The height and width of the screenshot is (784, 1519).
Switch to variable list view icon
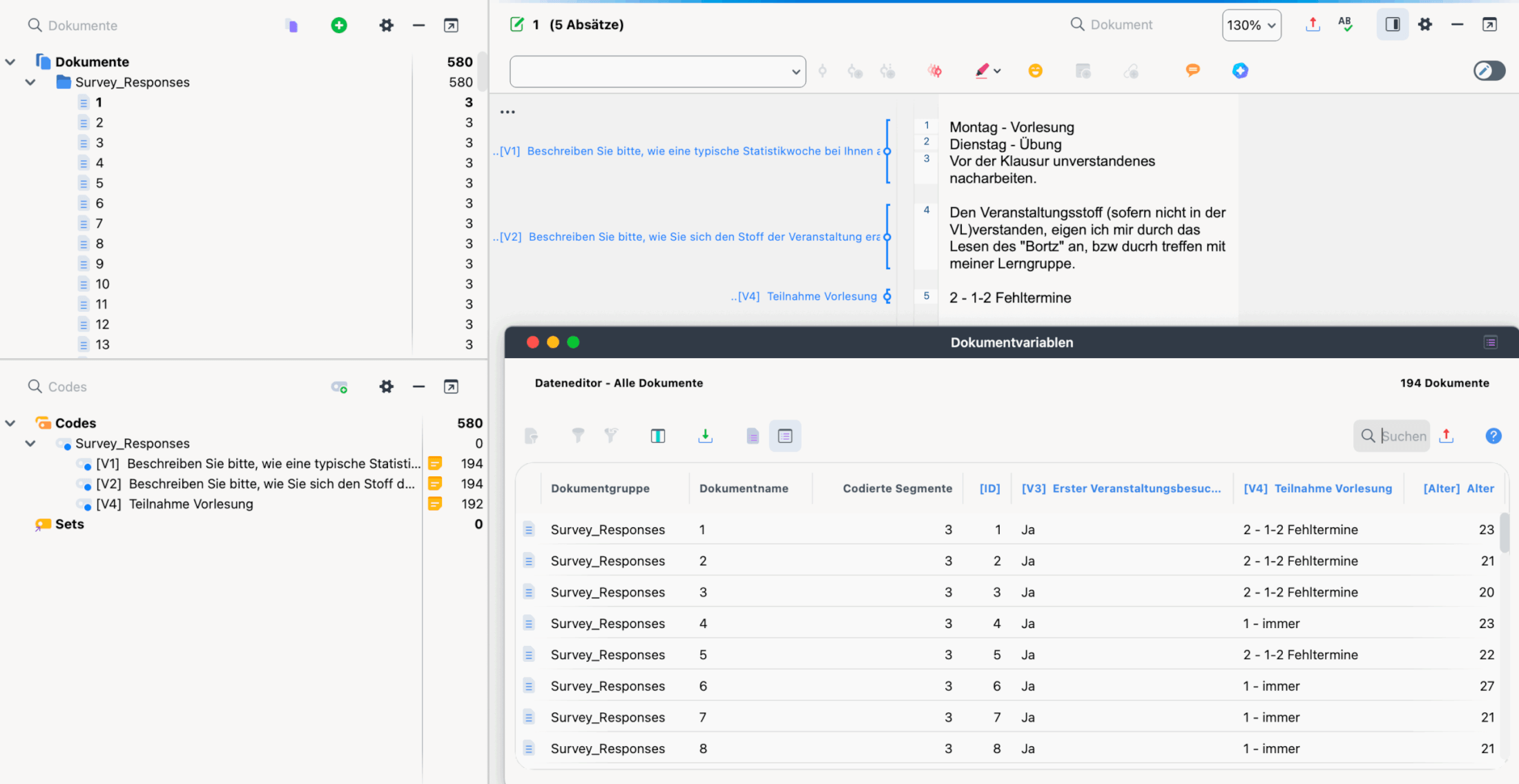[x=753, y=436]
